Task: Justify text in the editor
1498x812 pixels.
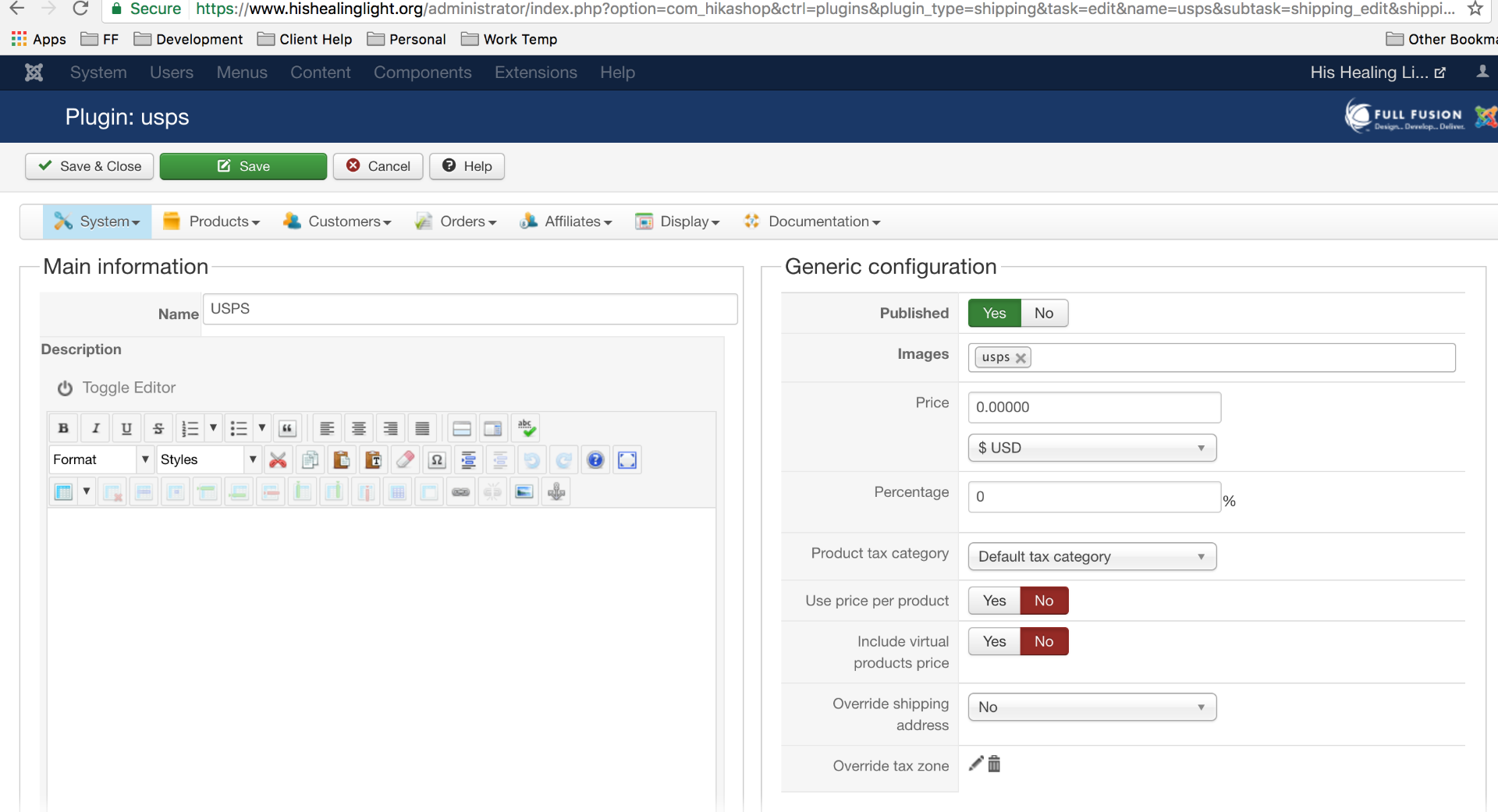Action: pos(422,428)
